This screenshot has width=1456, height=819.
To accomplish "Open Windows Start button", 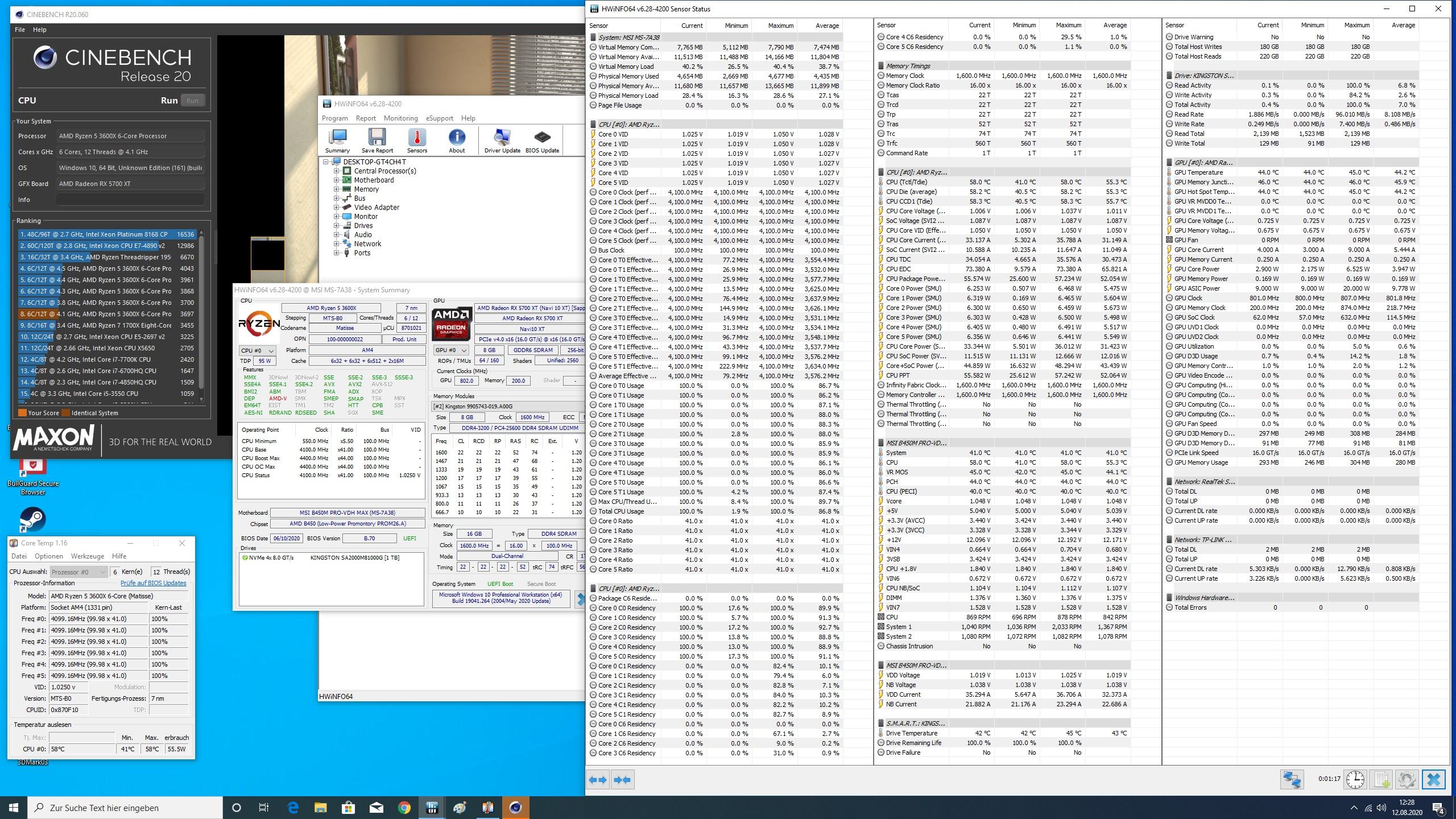I will [14, 808].
